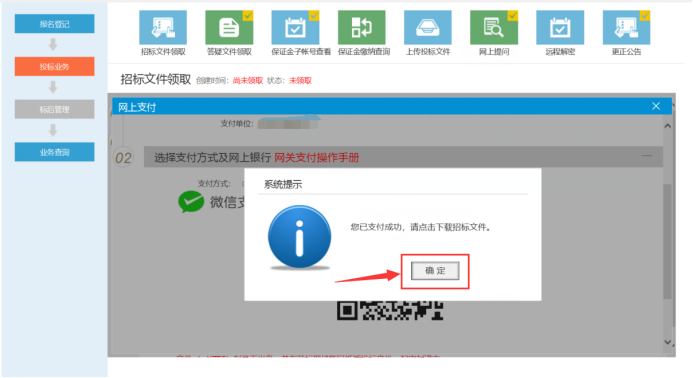Viewport: 693px width, 378px height.
Task: Click the 招标文件领取 heading text
Action: point(156,80)
